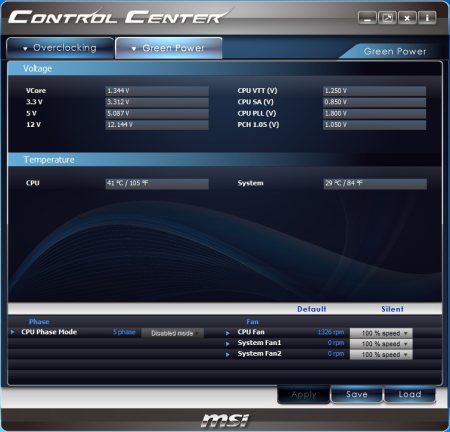Open the info button in the title bar
The width and height of the screenshot is (450, 432).
tap(427, 18)
